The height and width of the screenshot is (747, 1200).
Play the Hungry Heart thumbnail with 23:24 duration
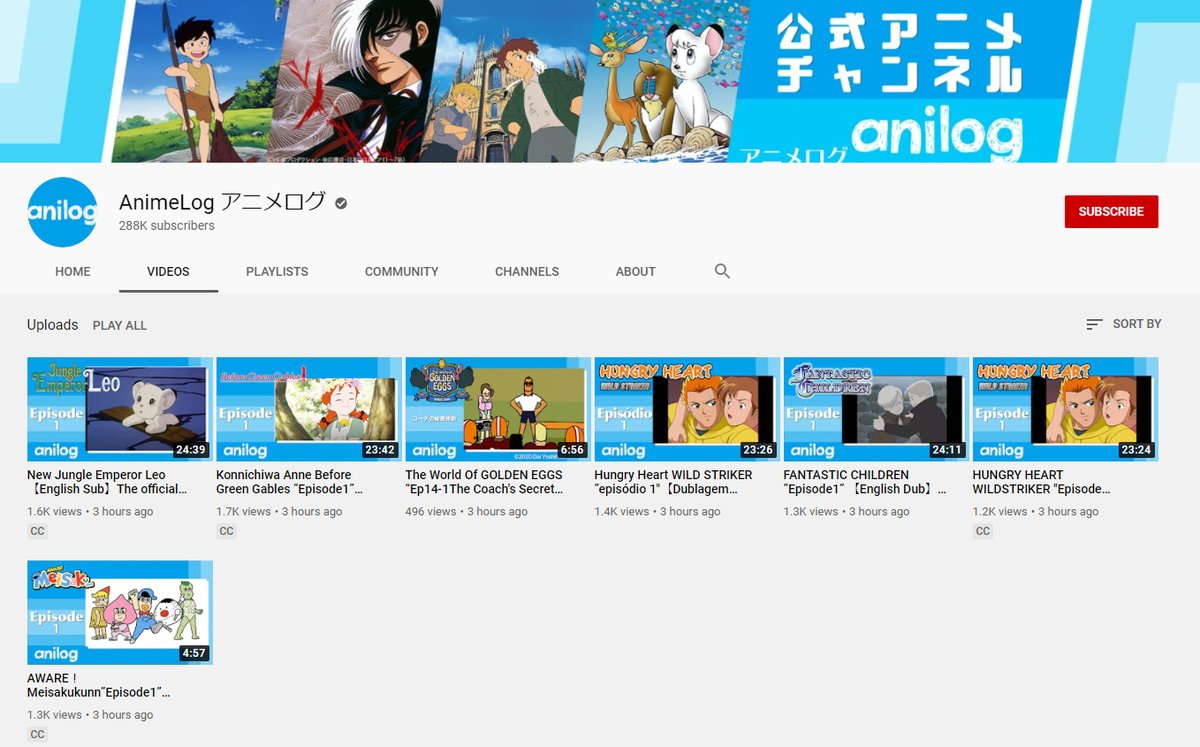coord(1065,409)
